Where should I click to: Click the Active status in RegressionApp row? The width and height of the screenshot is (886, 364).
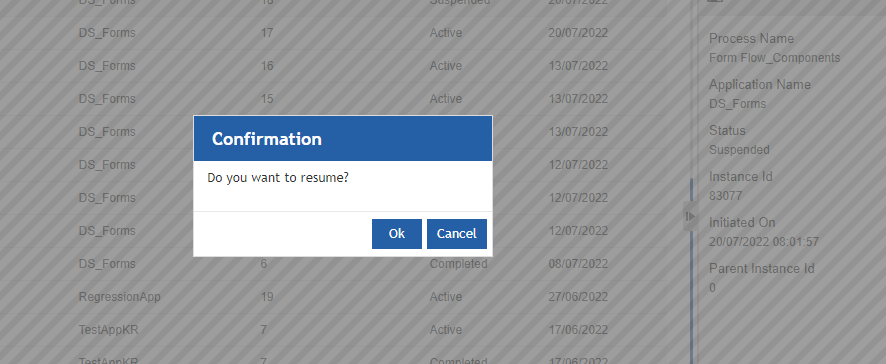point(446,297)
